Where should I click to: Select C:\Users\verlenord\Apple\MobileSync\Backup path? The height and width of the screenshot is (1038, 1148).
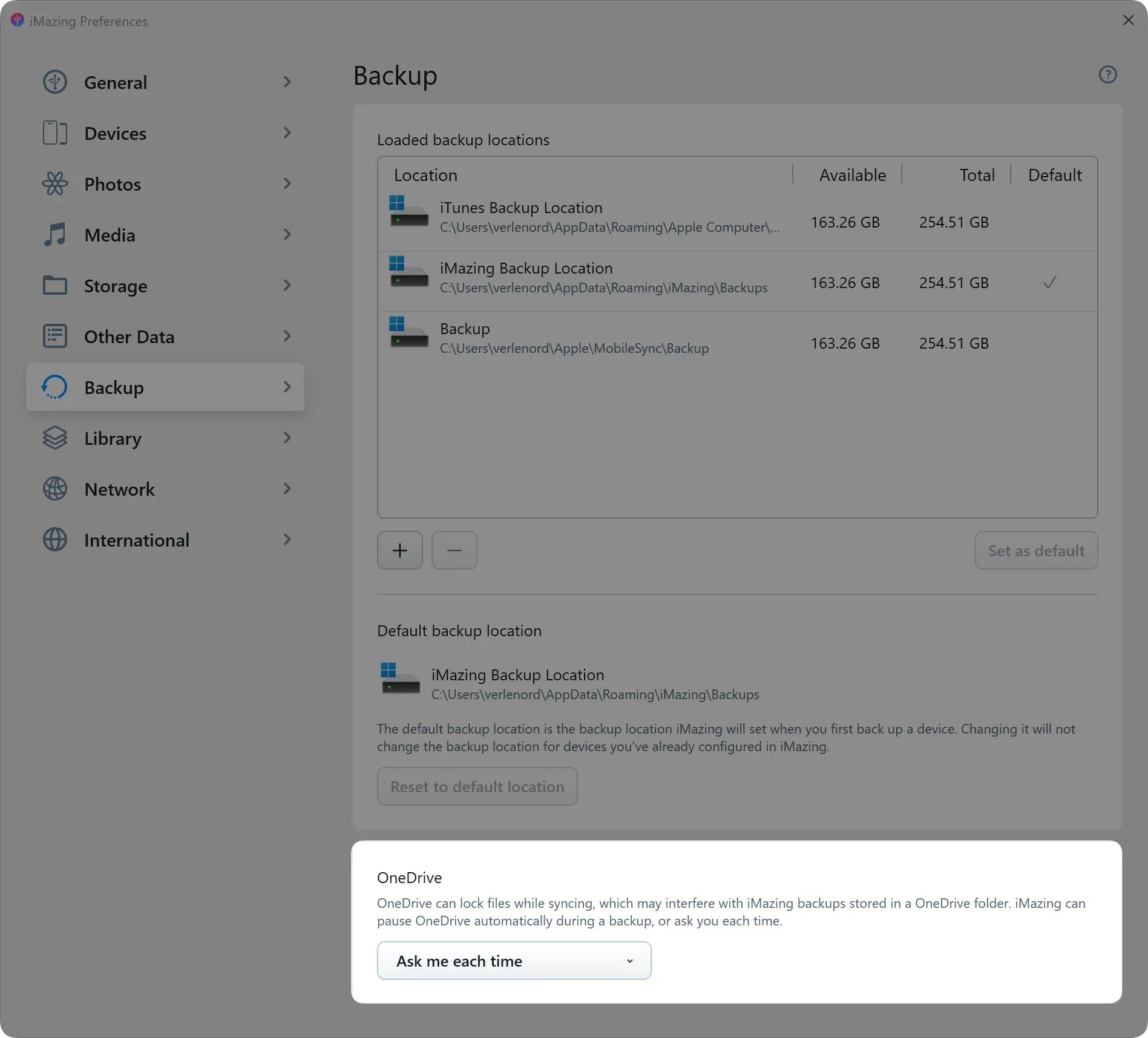point(574,348)
